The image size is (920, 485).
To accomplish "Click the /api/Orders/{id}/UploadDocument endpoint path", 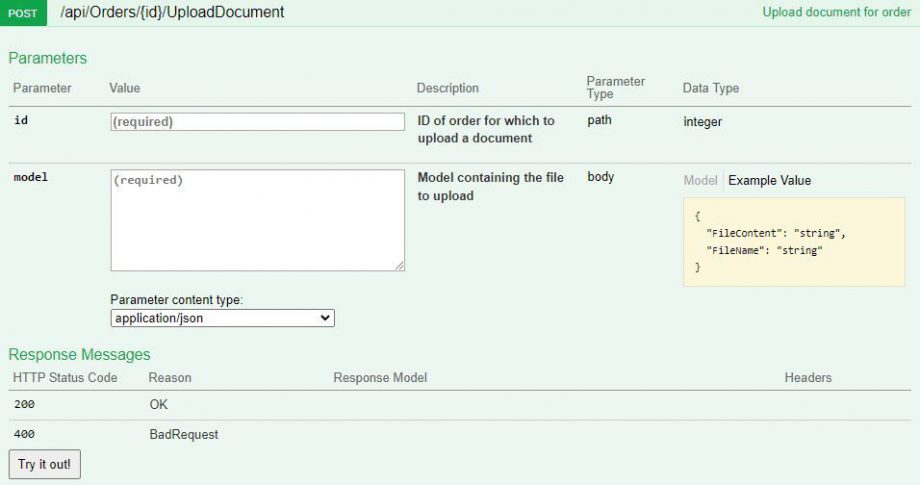I will 172,12.
